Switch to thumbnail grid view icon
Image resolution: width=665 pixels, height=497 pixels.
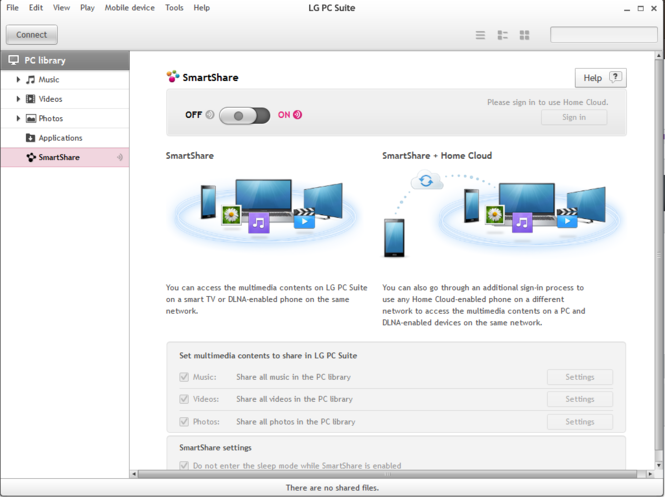pyautogui.click(x=525, y=35)
